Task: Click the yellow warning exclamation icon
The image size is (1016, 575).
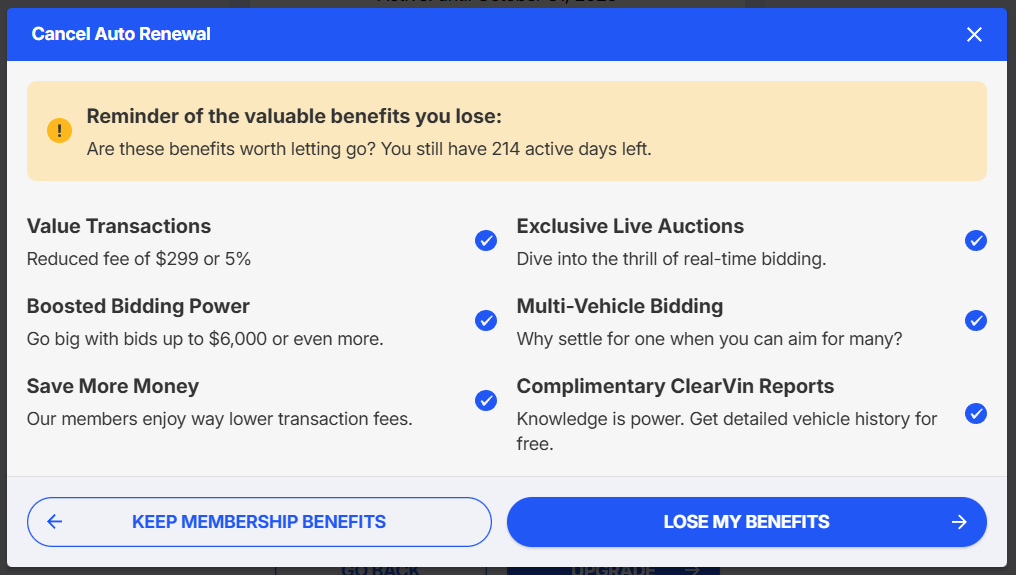Action: point(59,131)
